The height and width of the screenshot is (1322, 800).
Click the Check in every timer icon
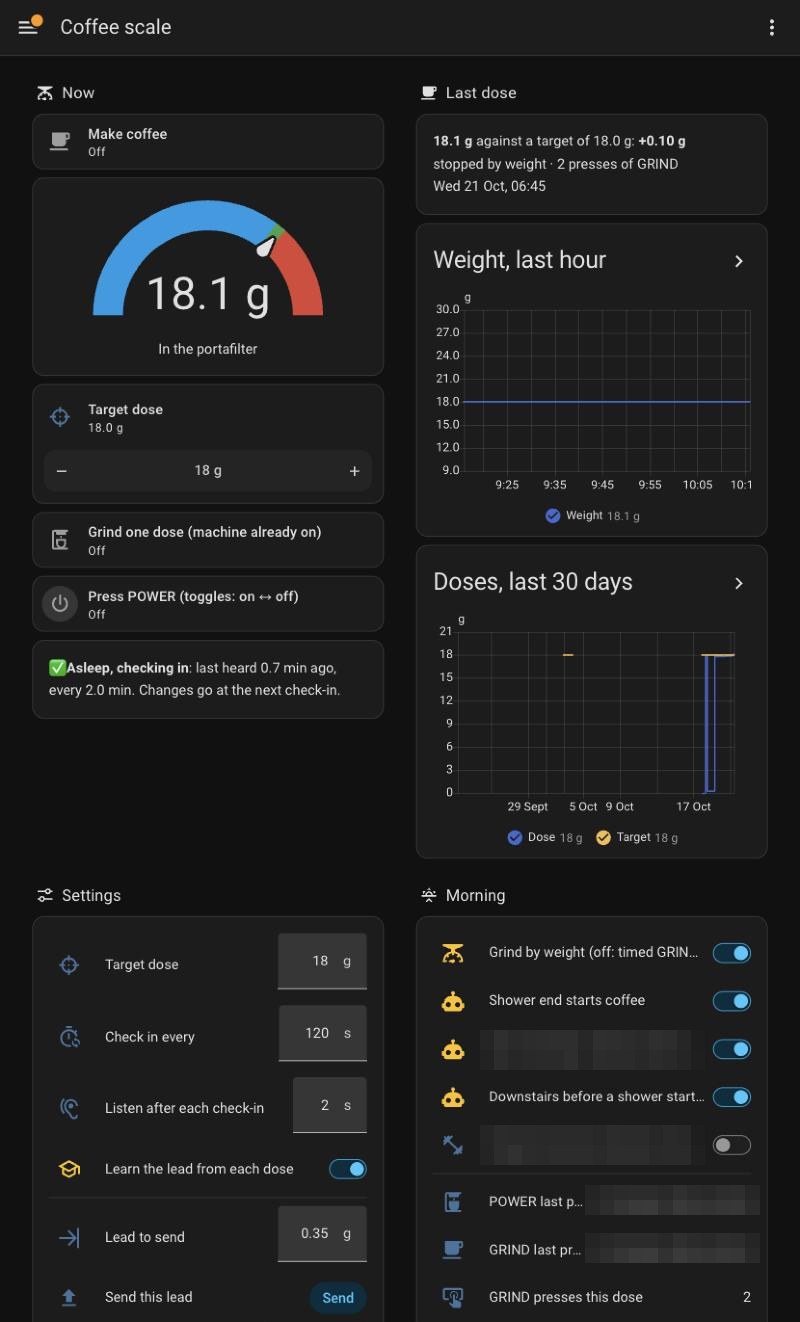(69, 1036)
